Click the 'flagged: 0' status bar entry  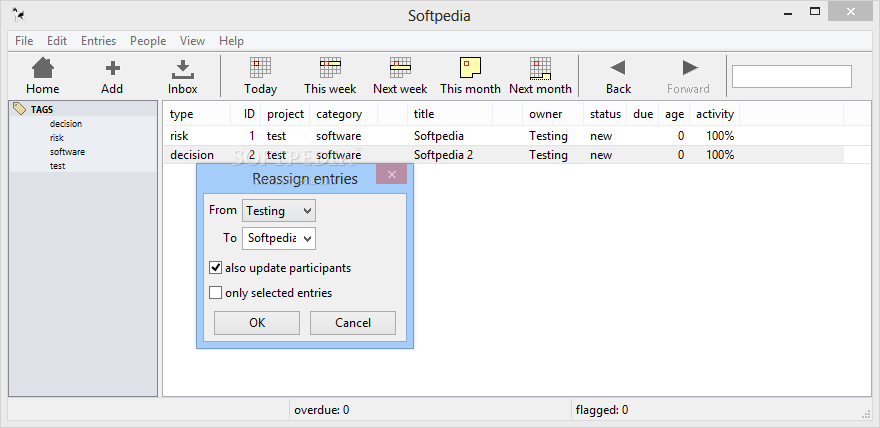602,410
